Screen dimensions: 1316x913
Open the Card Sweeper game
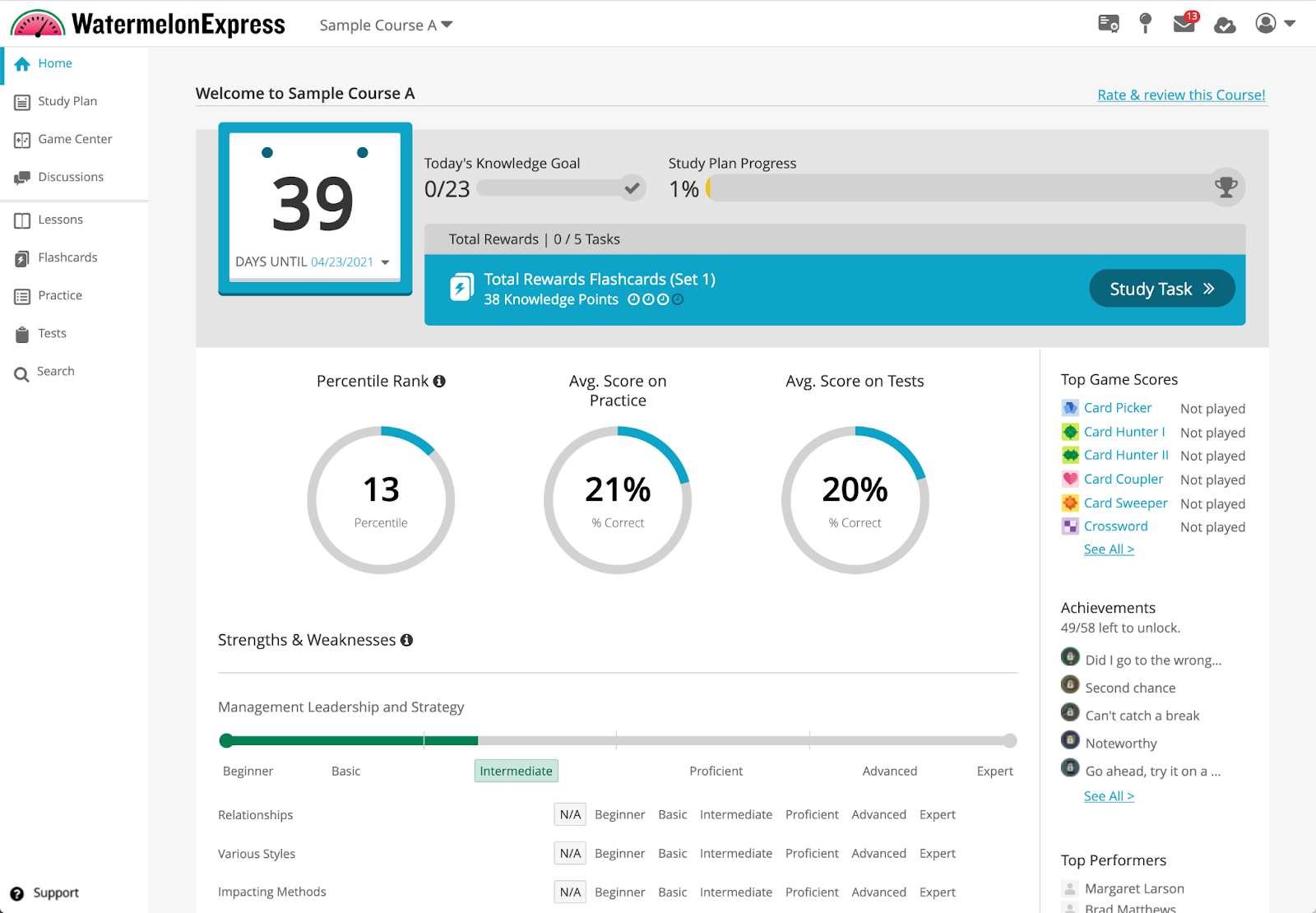pos(1126,503)
